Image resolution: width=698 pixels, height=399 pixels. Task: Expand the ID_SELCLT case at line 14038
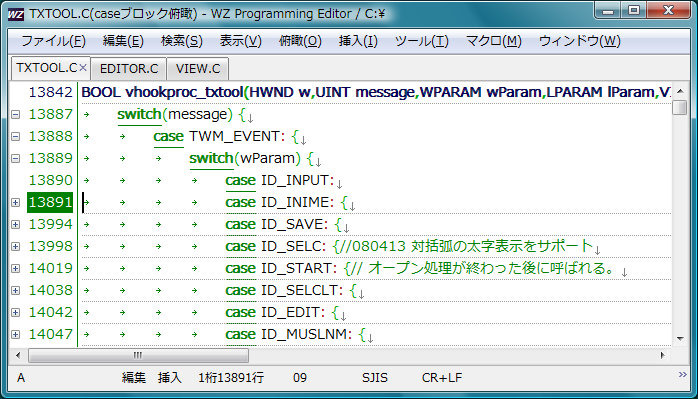(x=16, y=290)
